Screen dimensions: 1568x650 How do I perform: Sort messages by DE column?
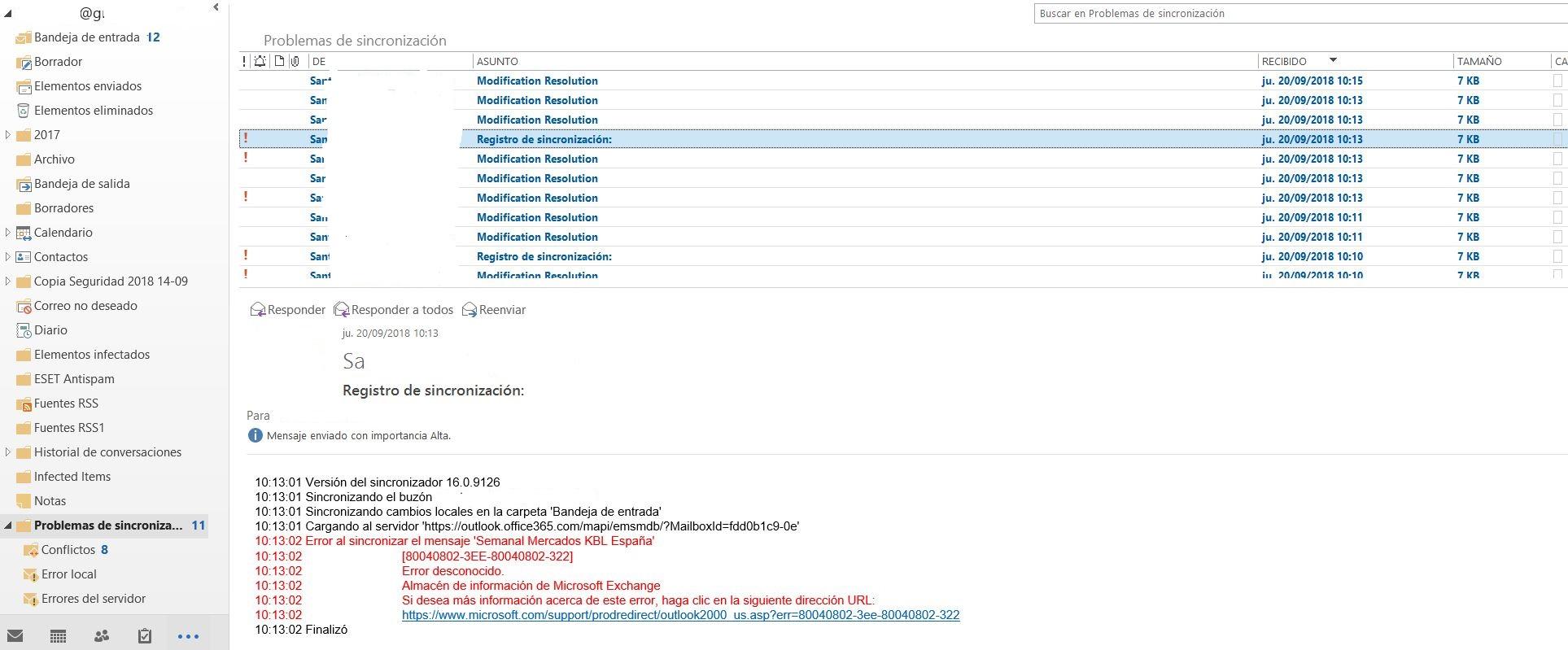[319, 61]
